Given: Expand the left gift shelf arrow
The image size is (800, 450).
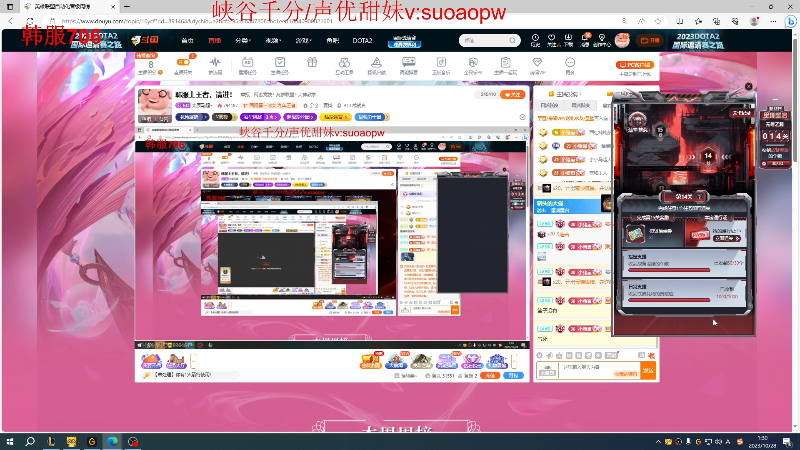Looking at the screenshot, I should click(x=193, y=361).
